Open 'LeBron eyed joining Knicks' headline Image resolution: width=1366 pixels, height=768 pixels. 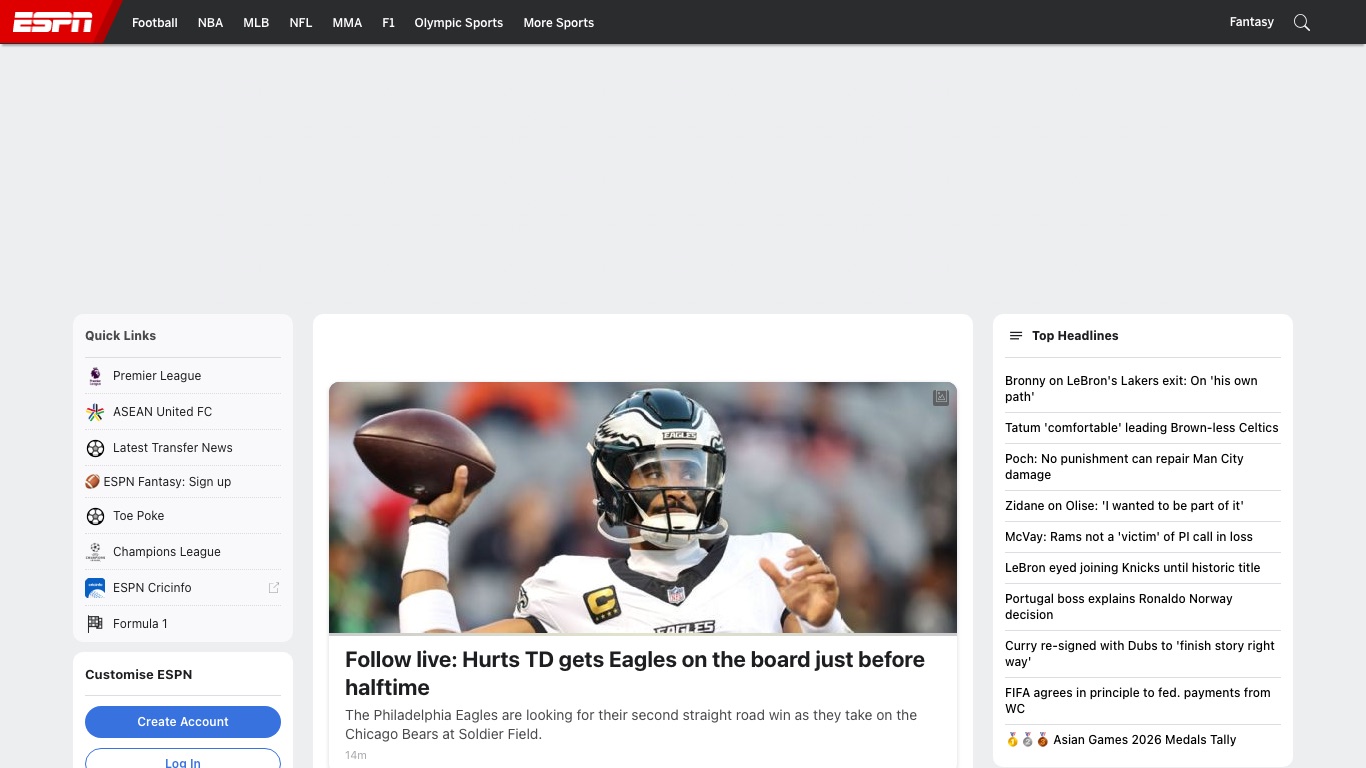coord(1133,568)
